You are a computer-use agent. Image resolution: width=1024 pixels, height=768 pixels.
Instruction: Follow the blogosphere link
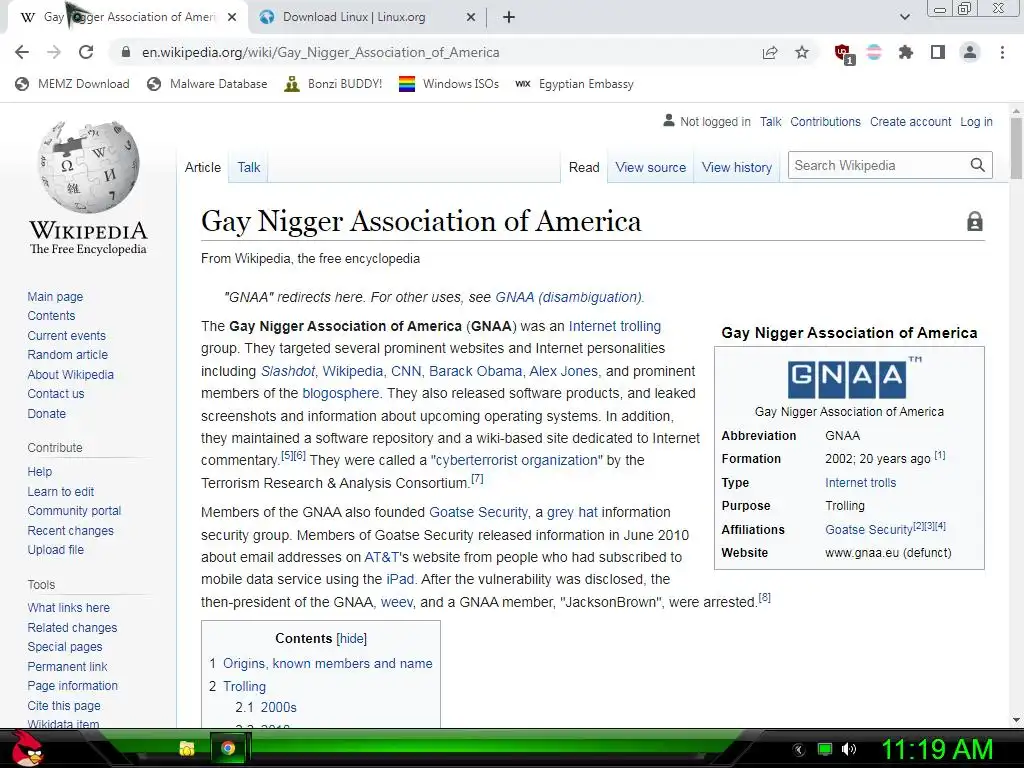pos(340,393)
